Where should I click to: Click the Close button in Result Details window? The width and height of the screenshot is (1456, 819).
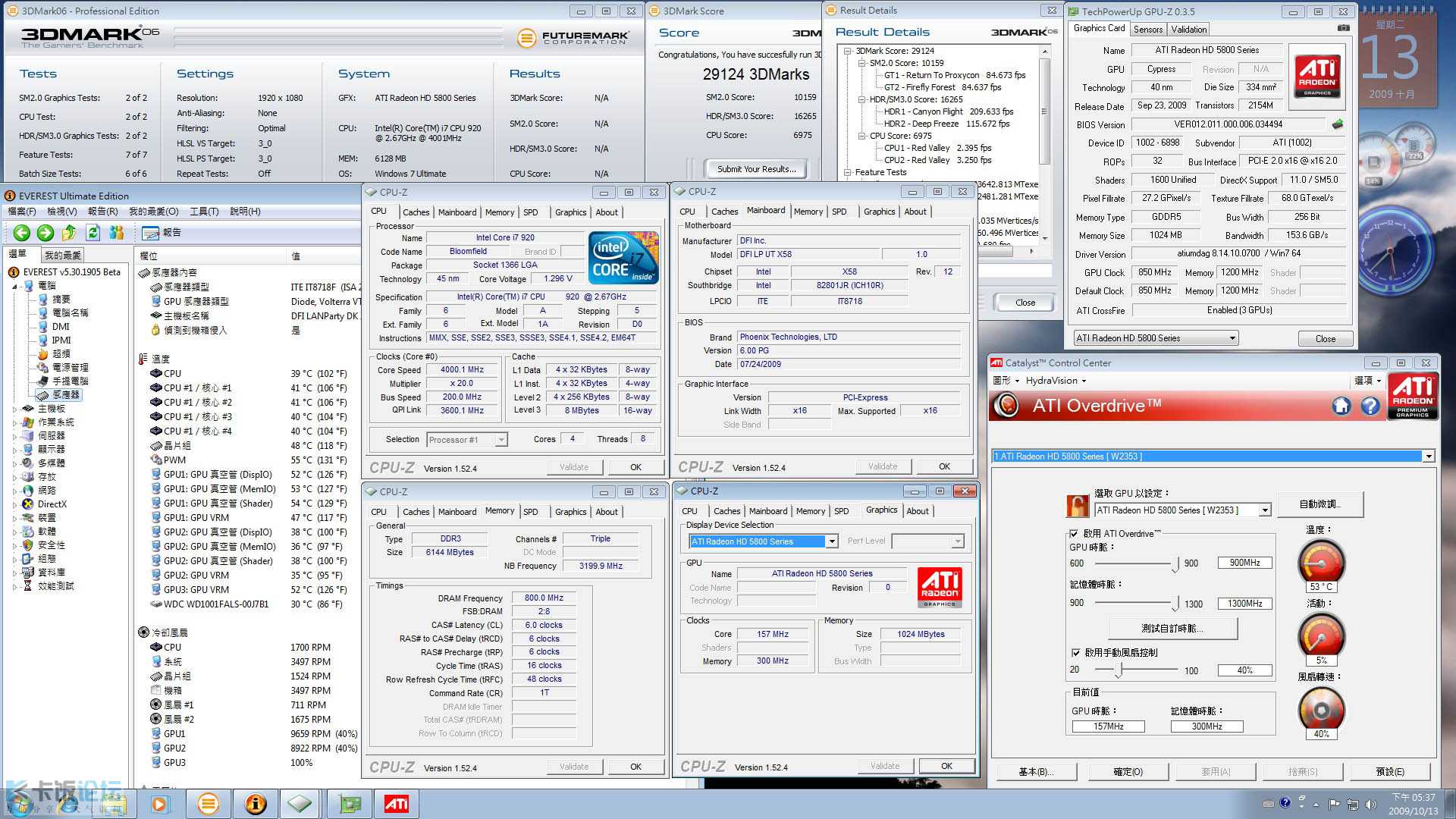[1025, 303]
